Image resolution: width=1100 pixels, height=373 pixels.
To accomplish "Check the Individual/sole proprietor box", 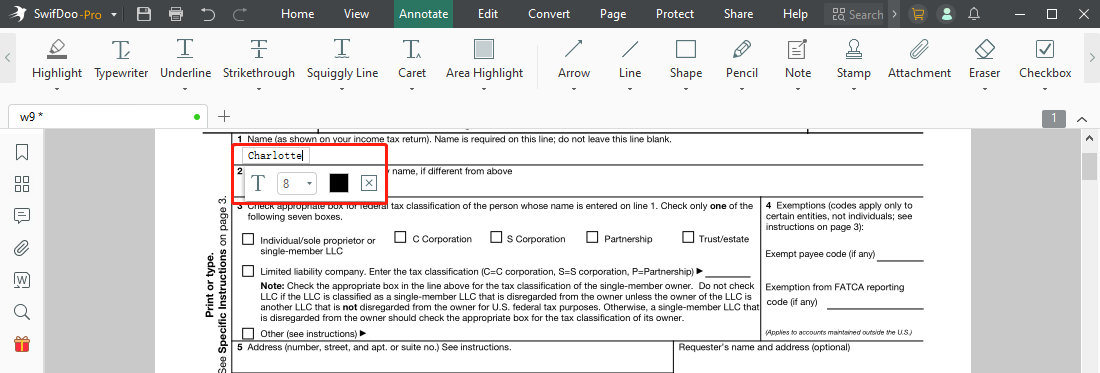I will [x=248, y=239].
